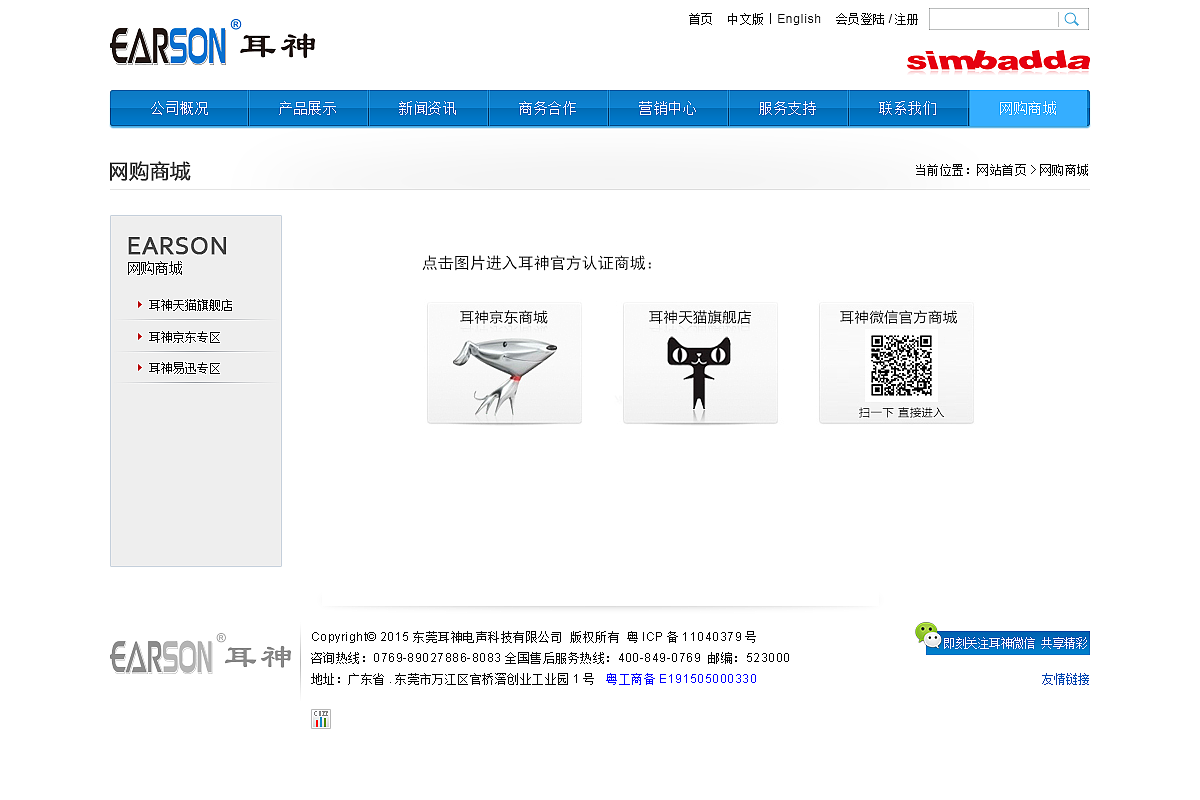
Task: Click the 点击图片进入耳神官方认证商城 text
Action: click(538, 263)
